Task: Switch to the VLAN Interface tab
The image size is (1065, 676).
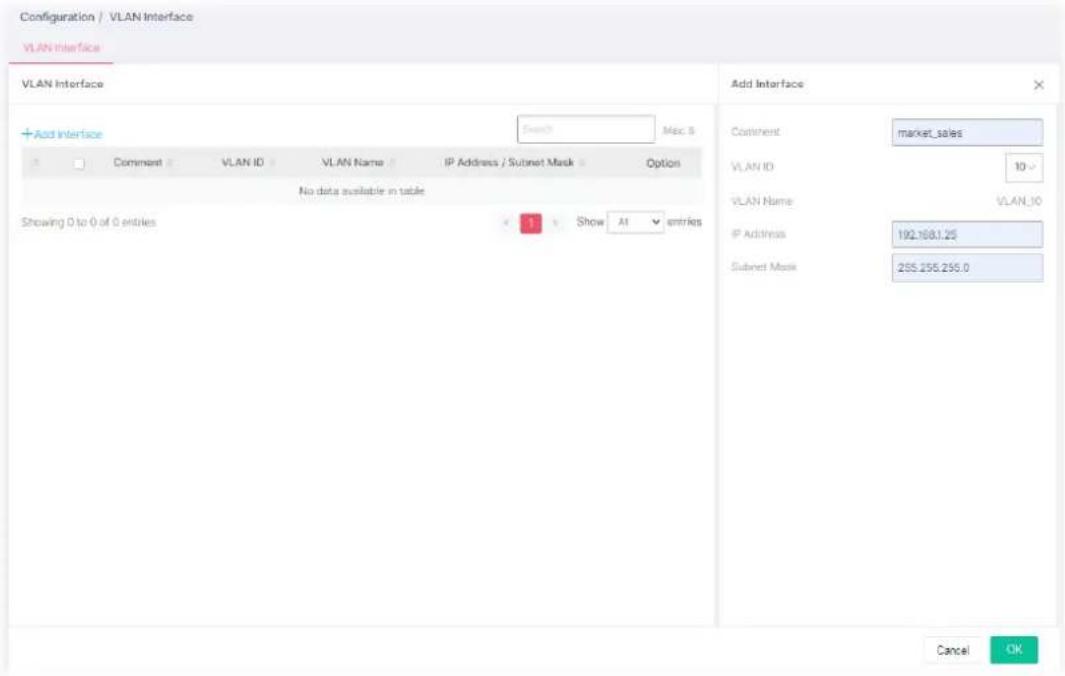Action: [61, 48]
